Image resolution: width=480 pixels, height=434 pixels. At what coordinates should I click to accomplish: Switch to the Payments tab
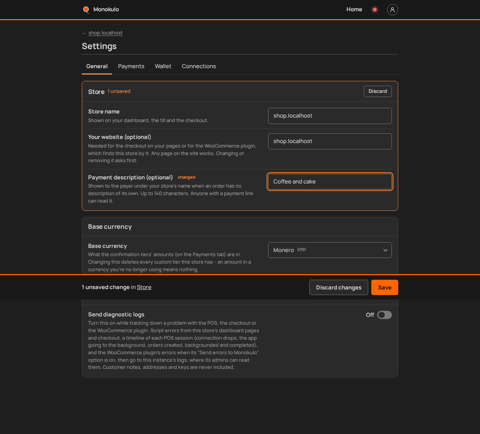click(x=131, y=66)
